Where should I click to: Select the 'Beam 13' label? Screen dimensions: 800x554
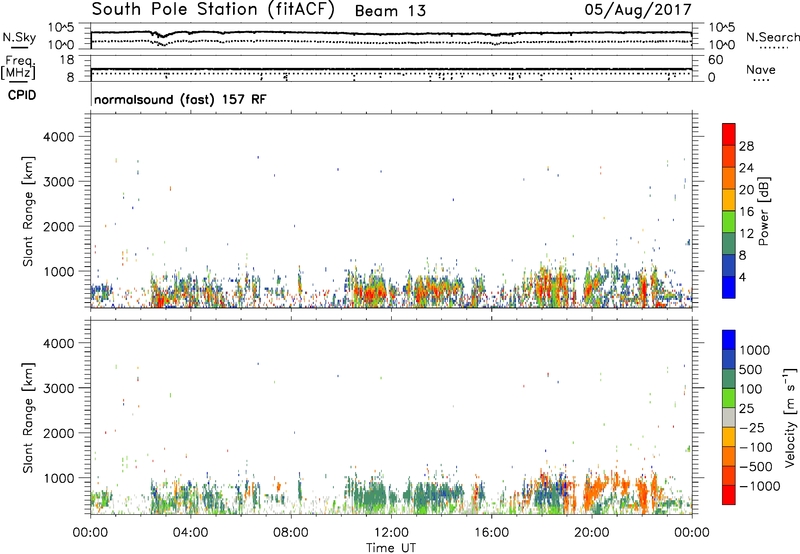(390, 11)
